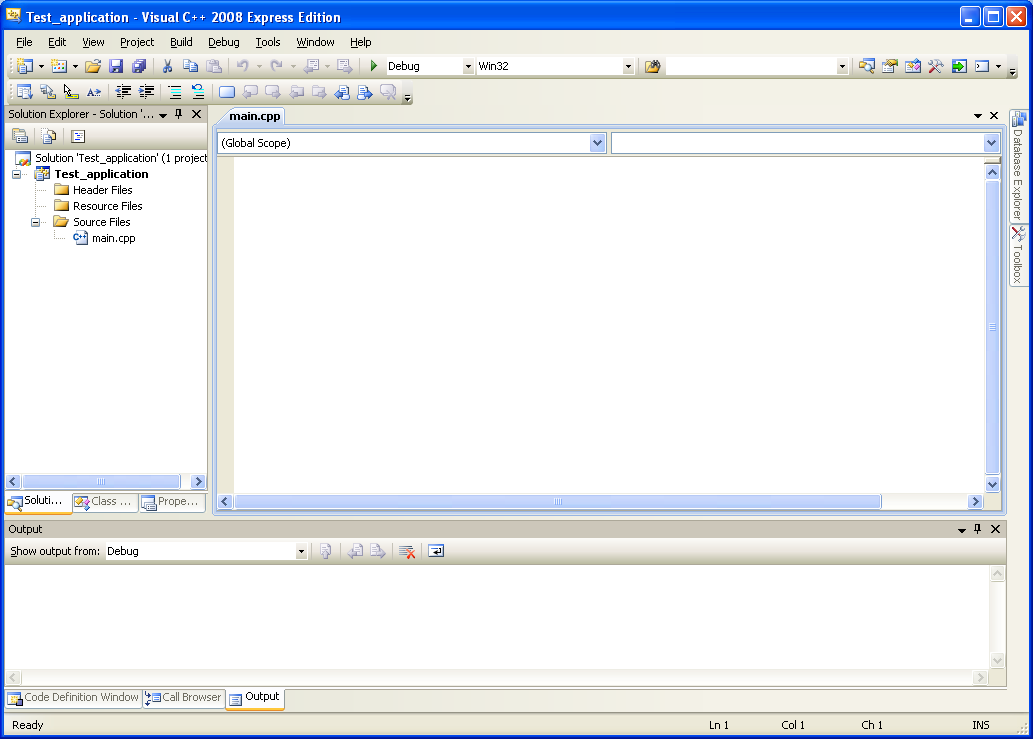Switch to the Class View tab
Screen dimensions: 1033x739
[x=105, y=502]
